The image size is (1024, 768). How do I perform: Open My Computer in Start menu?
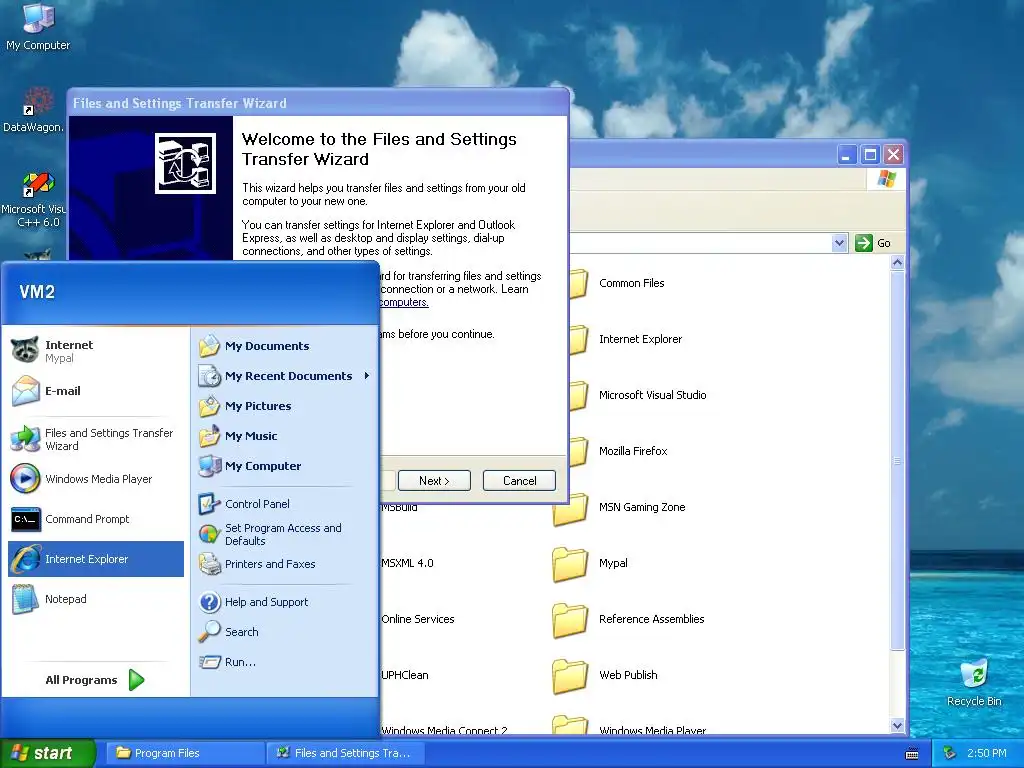(285, 466)
